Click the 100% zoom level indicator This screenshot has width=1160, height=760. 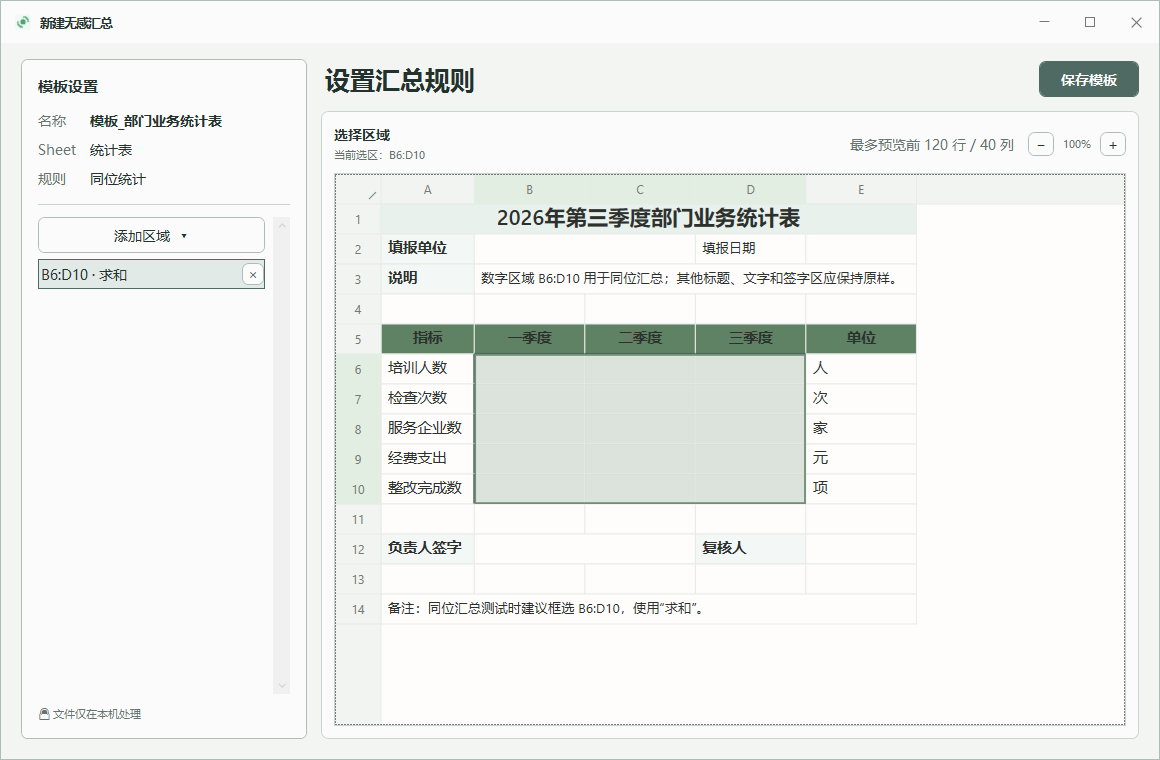coord(1076,144)
